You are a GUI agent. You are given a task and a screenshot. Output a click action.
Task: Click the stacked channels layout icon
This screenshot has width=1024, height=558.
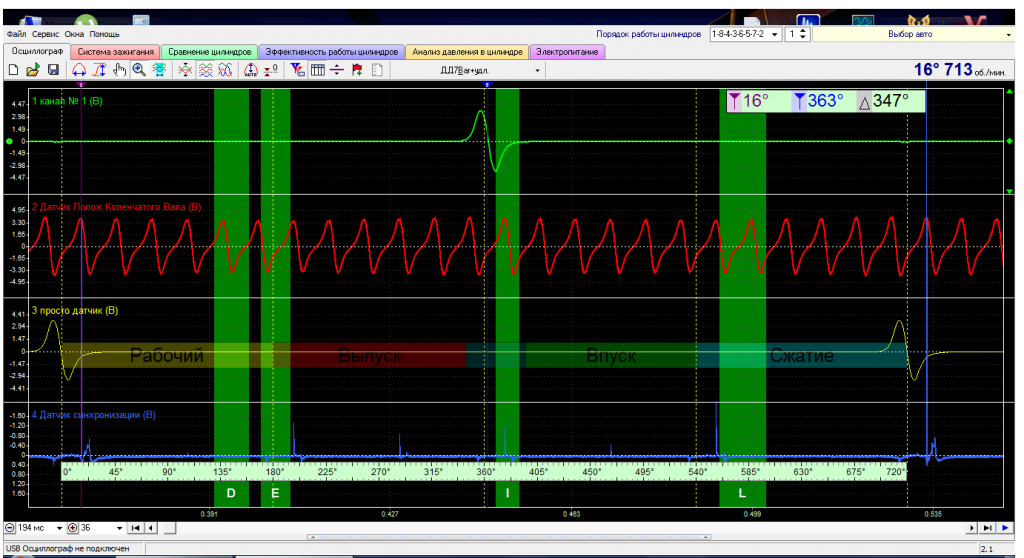coord(205,70)
